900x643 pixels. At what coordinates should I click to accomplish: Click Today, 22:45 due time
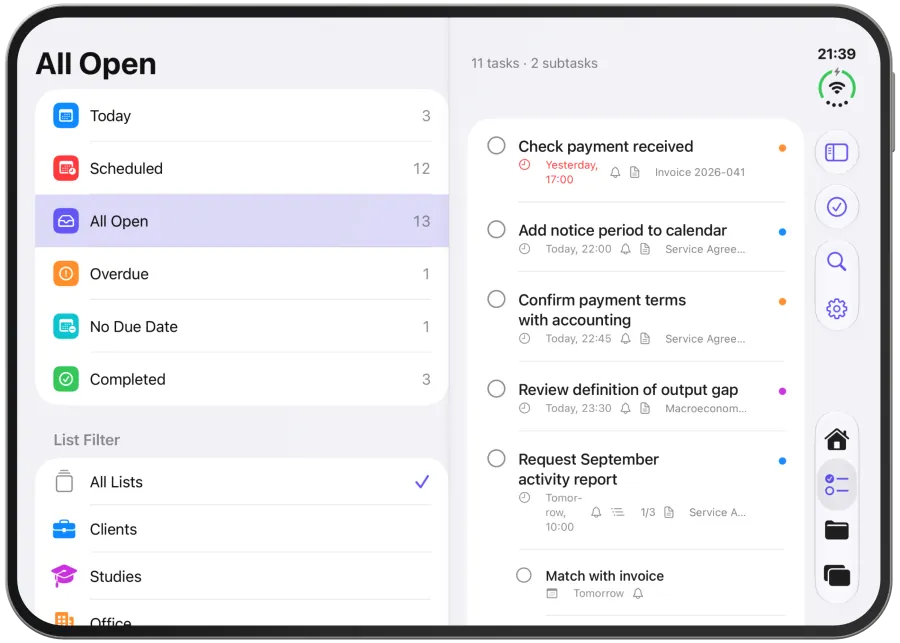pyautogui.click(x=578, y=339)
